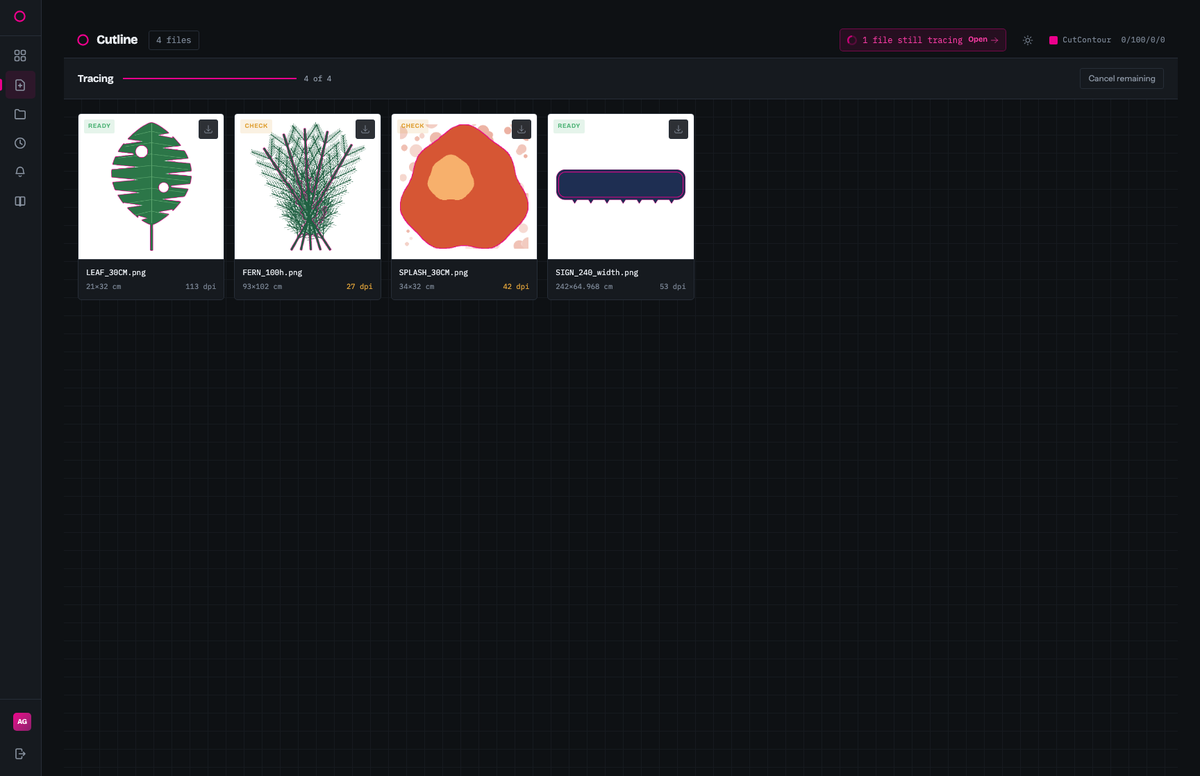Click the '93×102 cm' dimensions text
The image size is (1200, 776).
(262, 287)
